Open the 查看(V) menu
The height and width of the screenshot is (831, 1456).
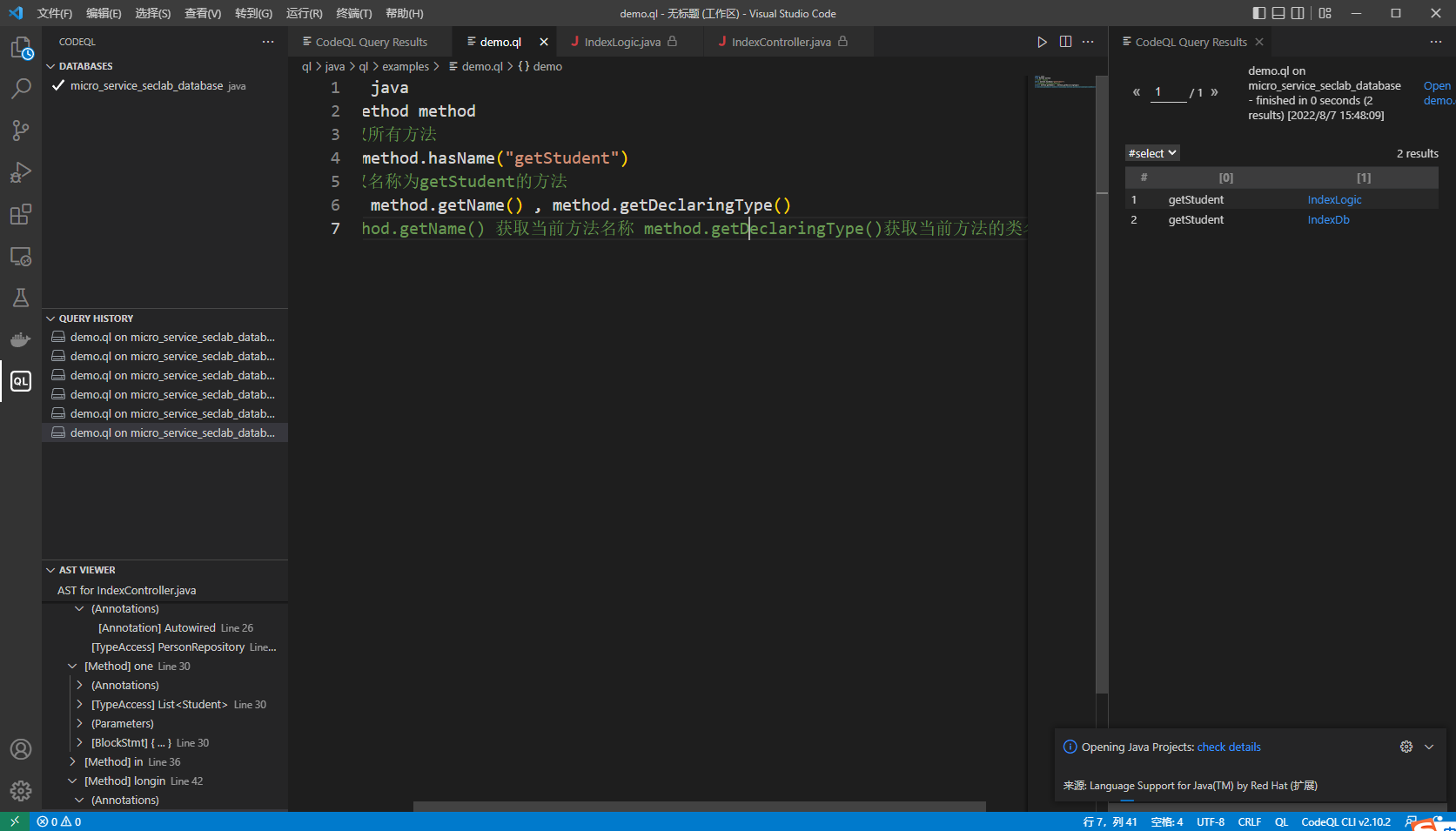tap(203, 13)
